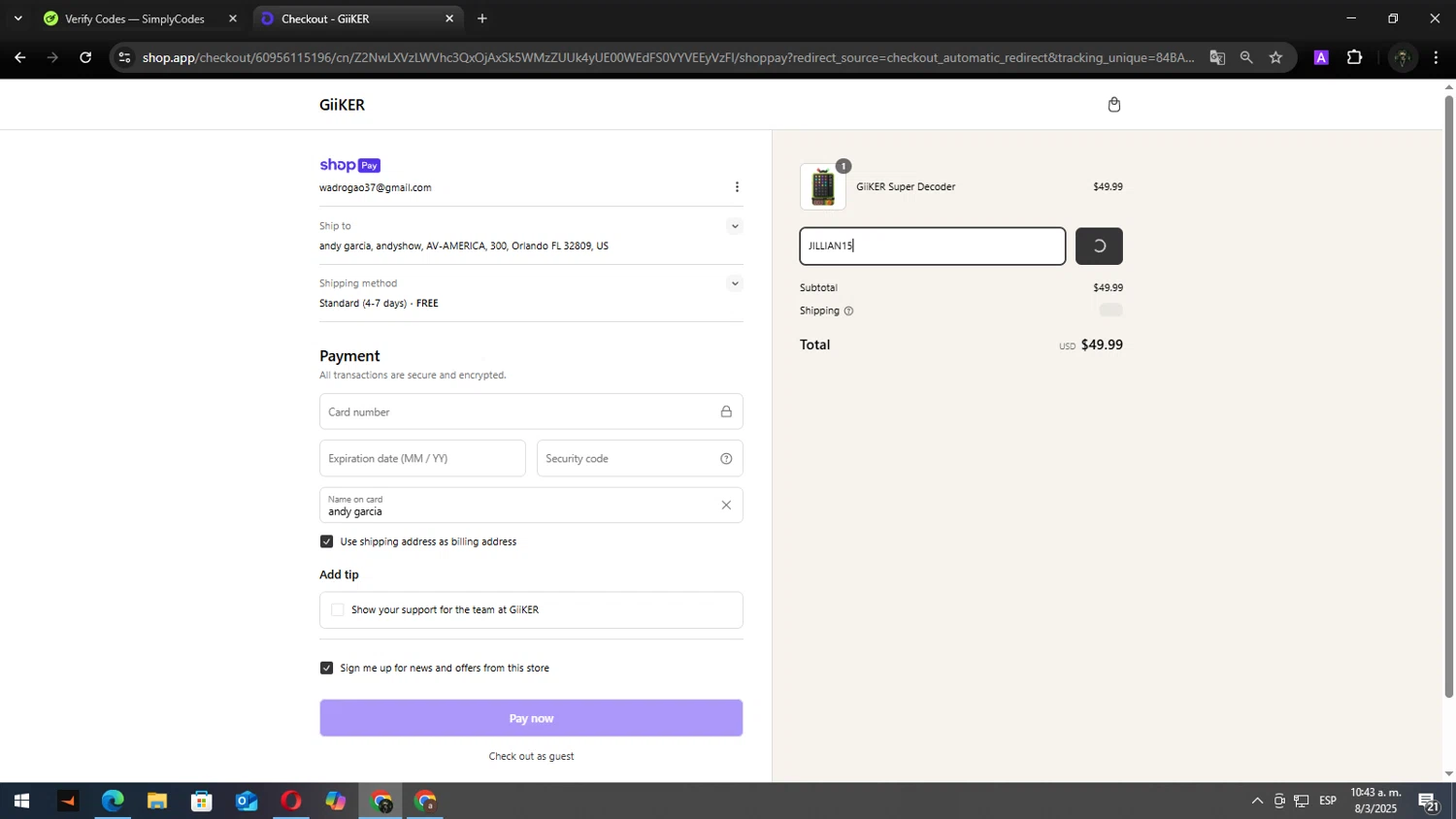Click the total amount $49.99
This screenshot has height=819, width=1456.
[x=1102, y=344]
